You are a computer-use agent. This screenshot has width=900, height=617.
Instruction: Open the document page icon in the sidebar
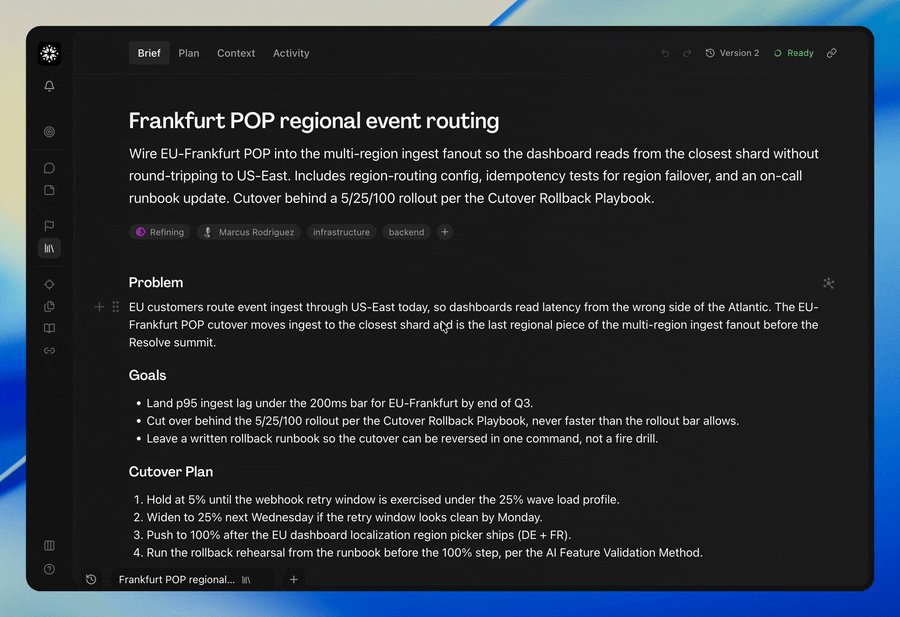(49, 190)
